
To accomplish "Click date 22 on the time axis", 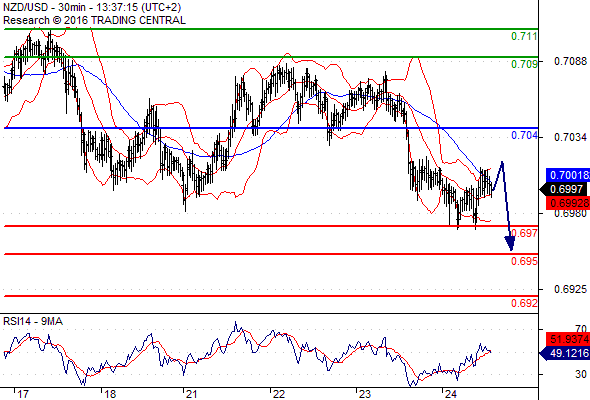I will click(x=279, y=394).
